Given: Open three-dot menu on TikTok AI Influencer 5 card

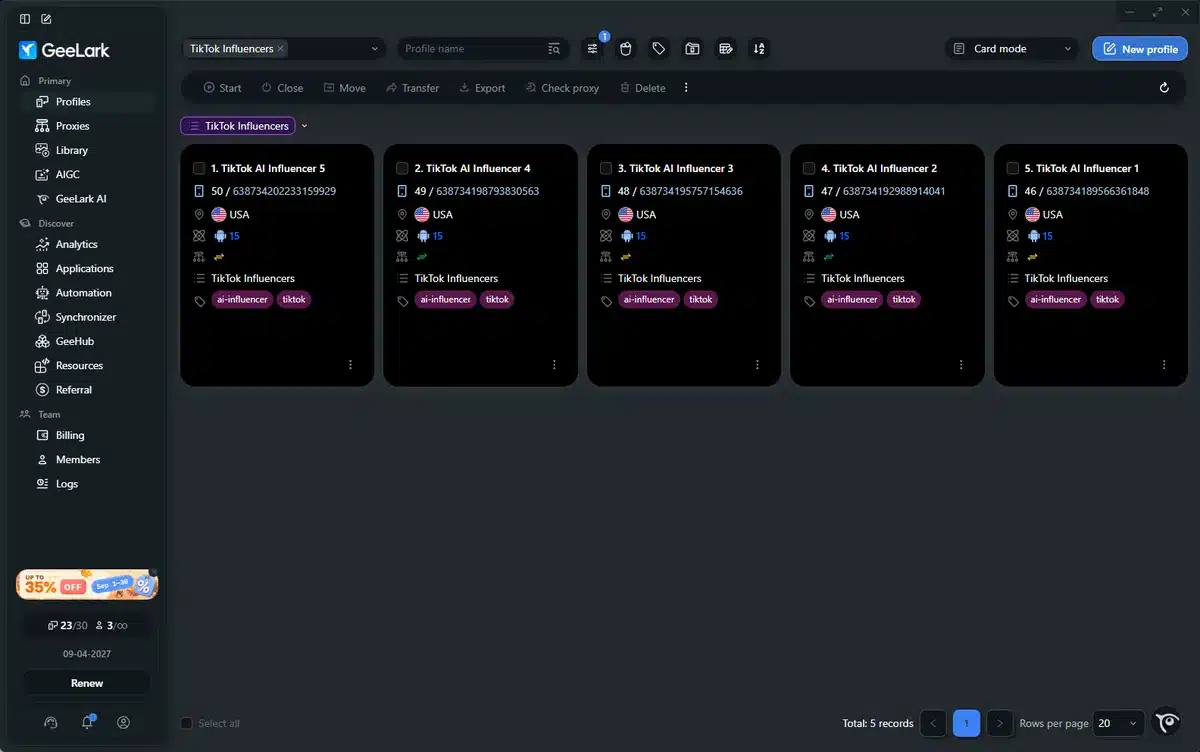Looking at the screenshot, I should 351,365.
